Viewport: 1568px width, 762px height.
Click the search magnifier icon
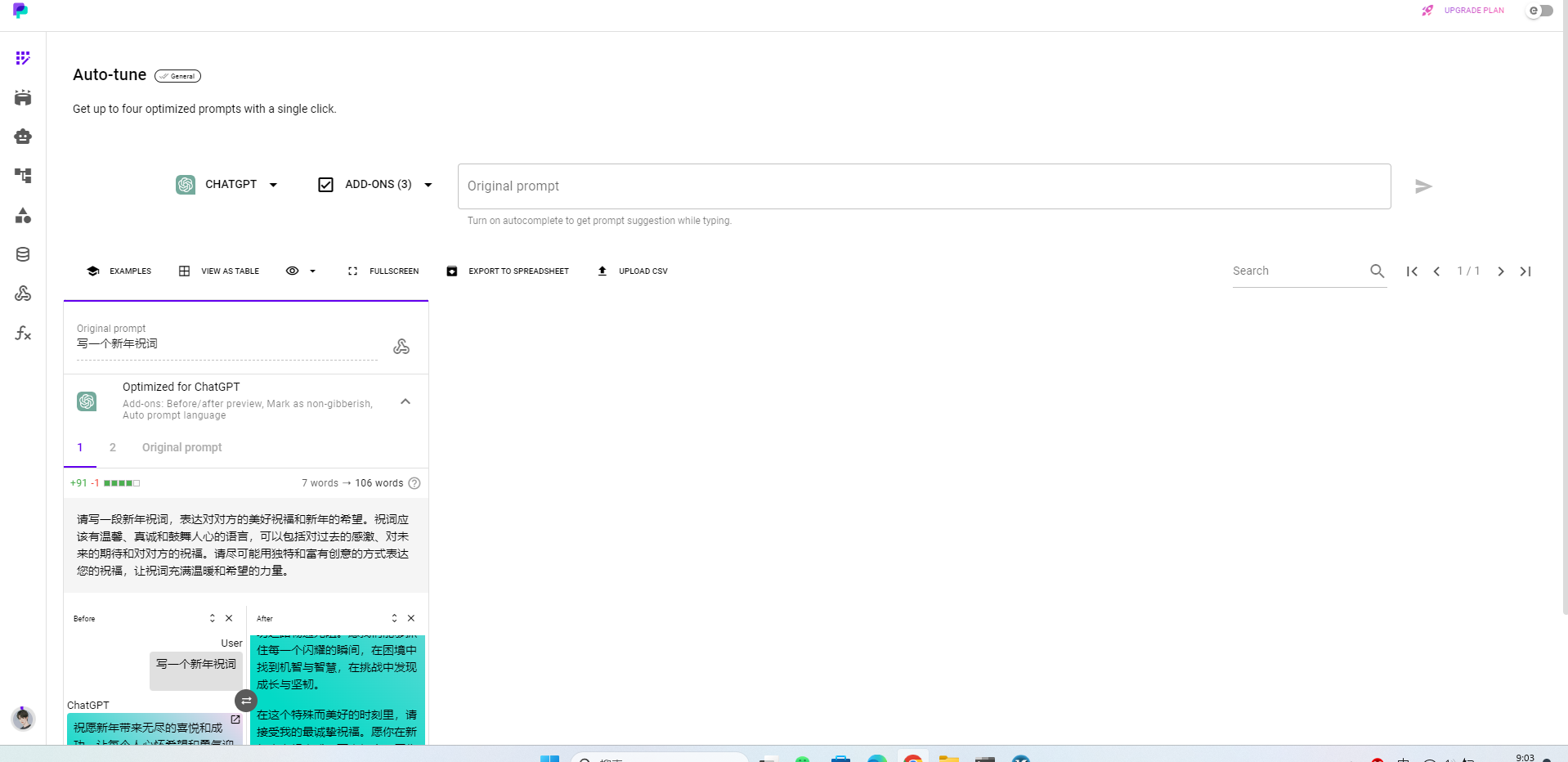(1377, 271)
